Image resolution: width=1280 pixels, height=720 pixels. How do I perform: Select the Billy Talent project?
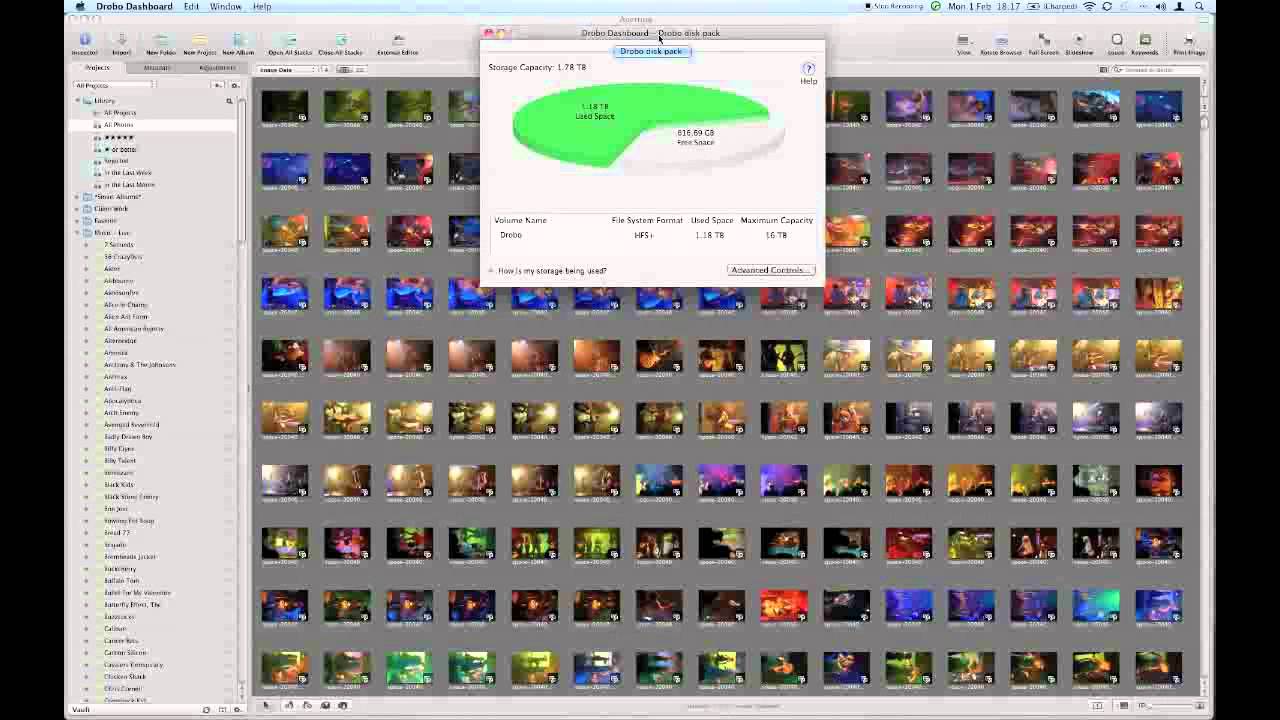click(x=119, y=461)
